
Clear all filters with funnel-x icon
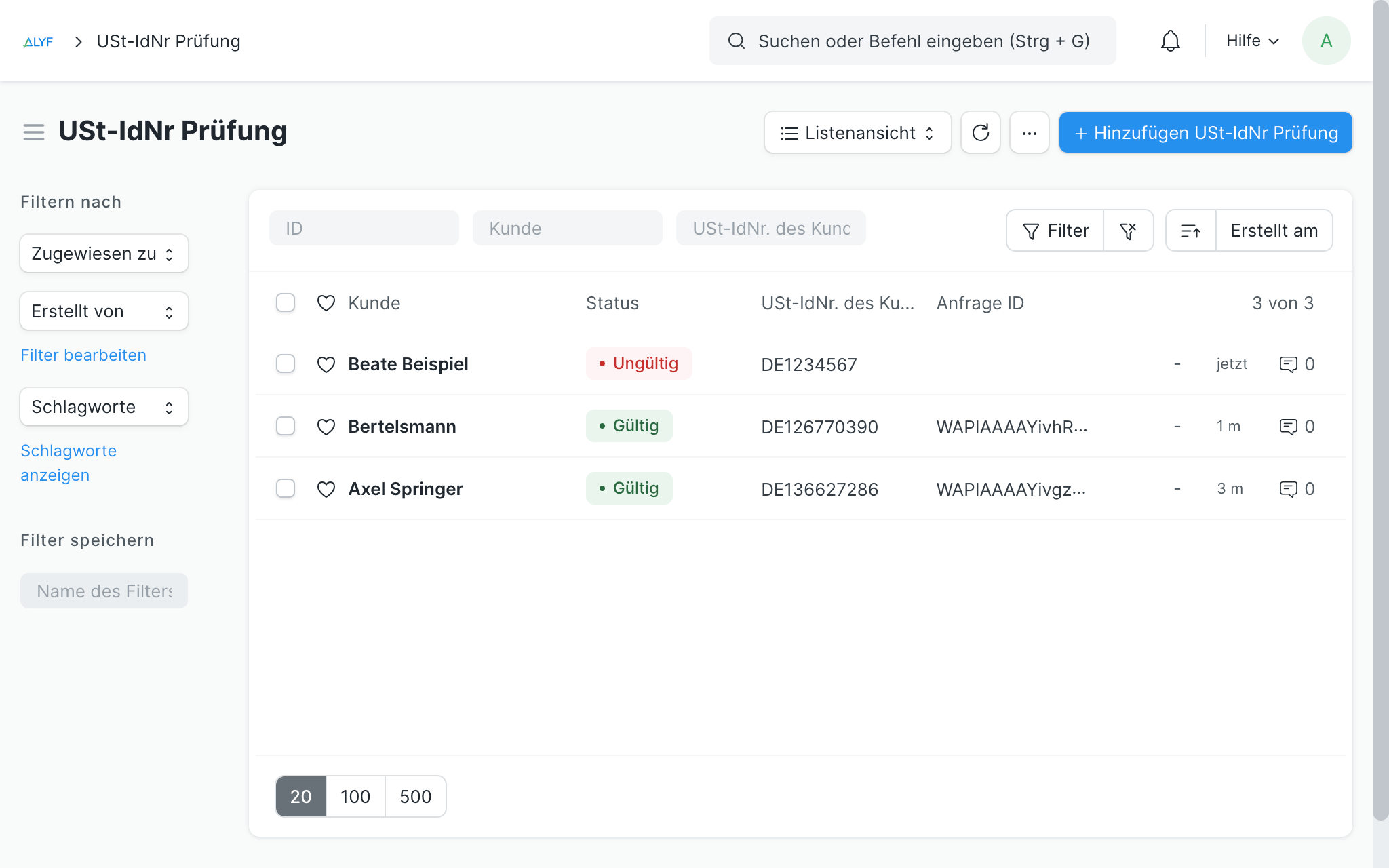[x=1128, y=231]
